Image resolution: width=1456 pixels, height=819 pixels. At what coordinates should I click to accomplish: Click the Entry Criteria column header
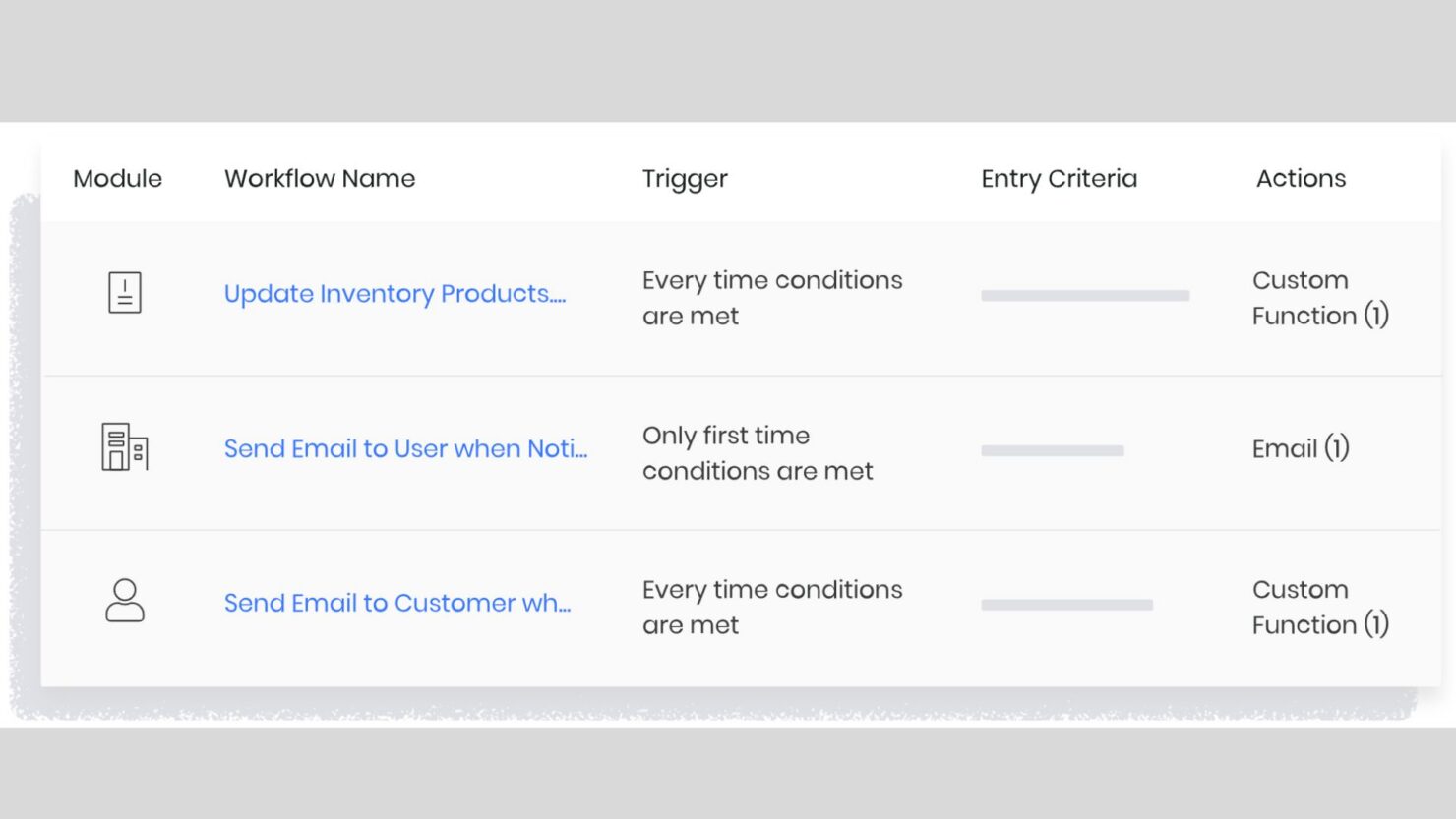click(1059, 178)
